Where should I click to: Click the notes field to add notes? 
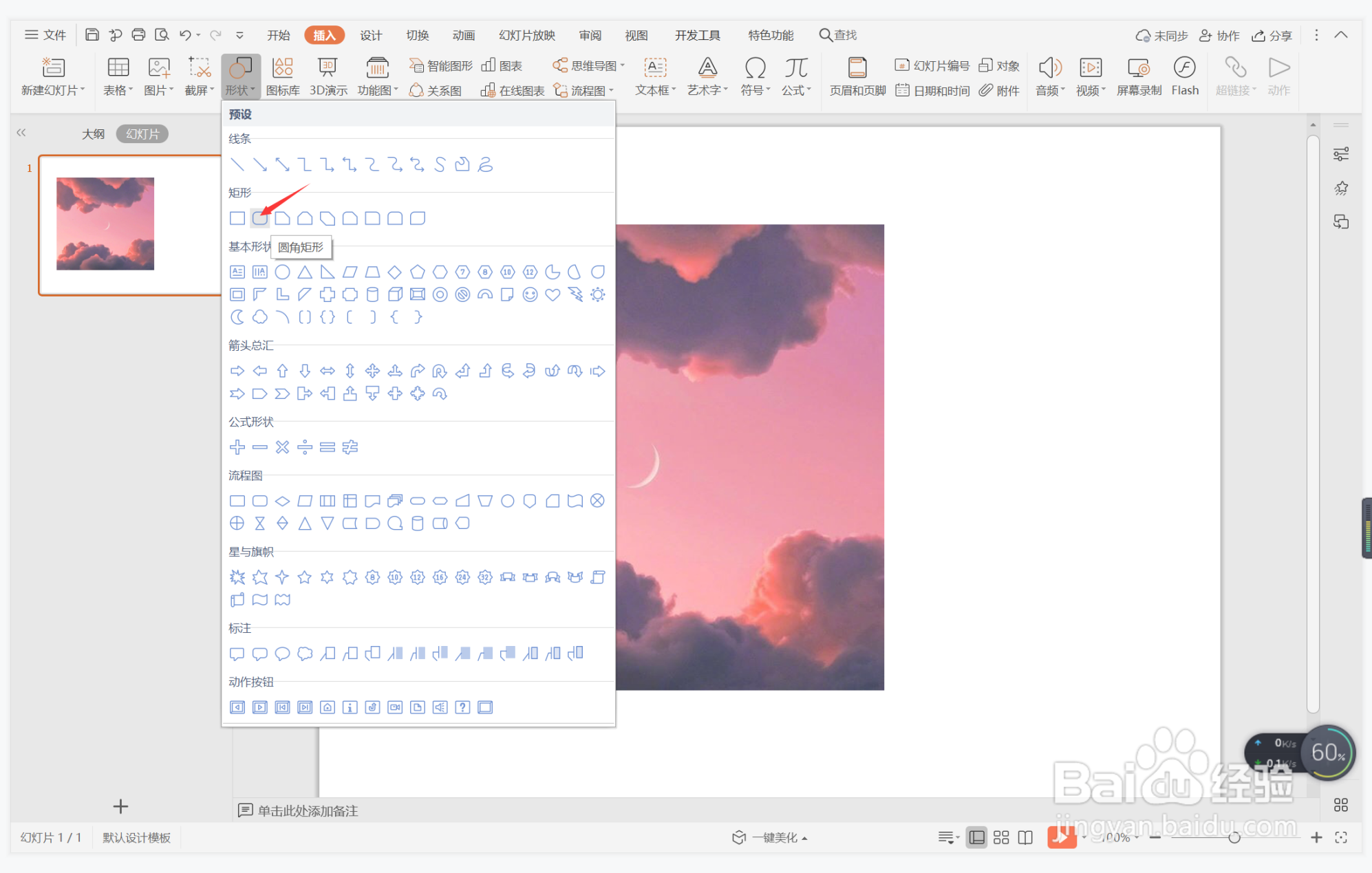point(308,811)
